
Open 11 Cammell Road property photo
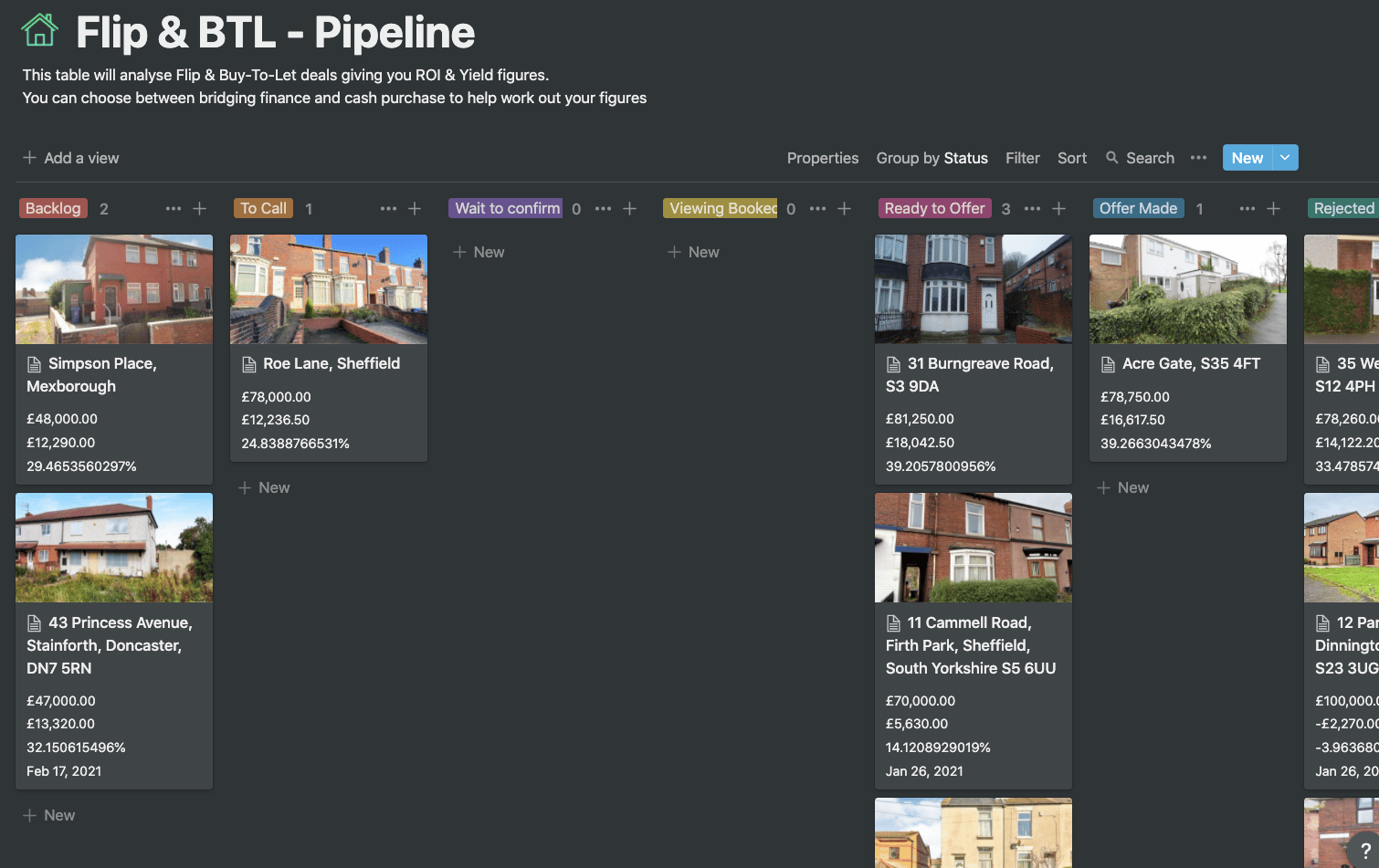point(974,548)
